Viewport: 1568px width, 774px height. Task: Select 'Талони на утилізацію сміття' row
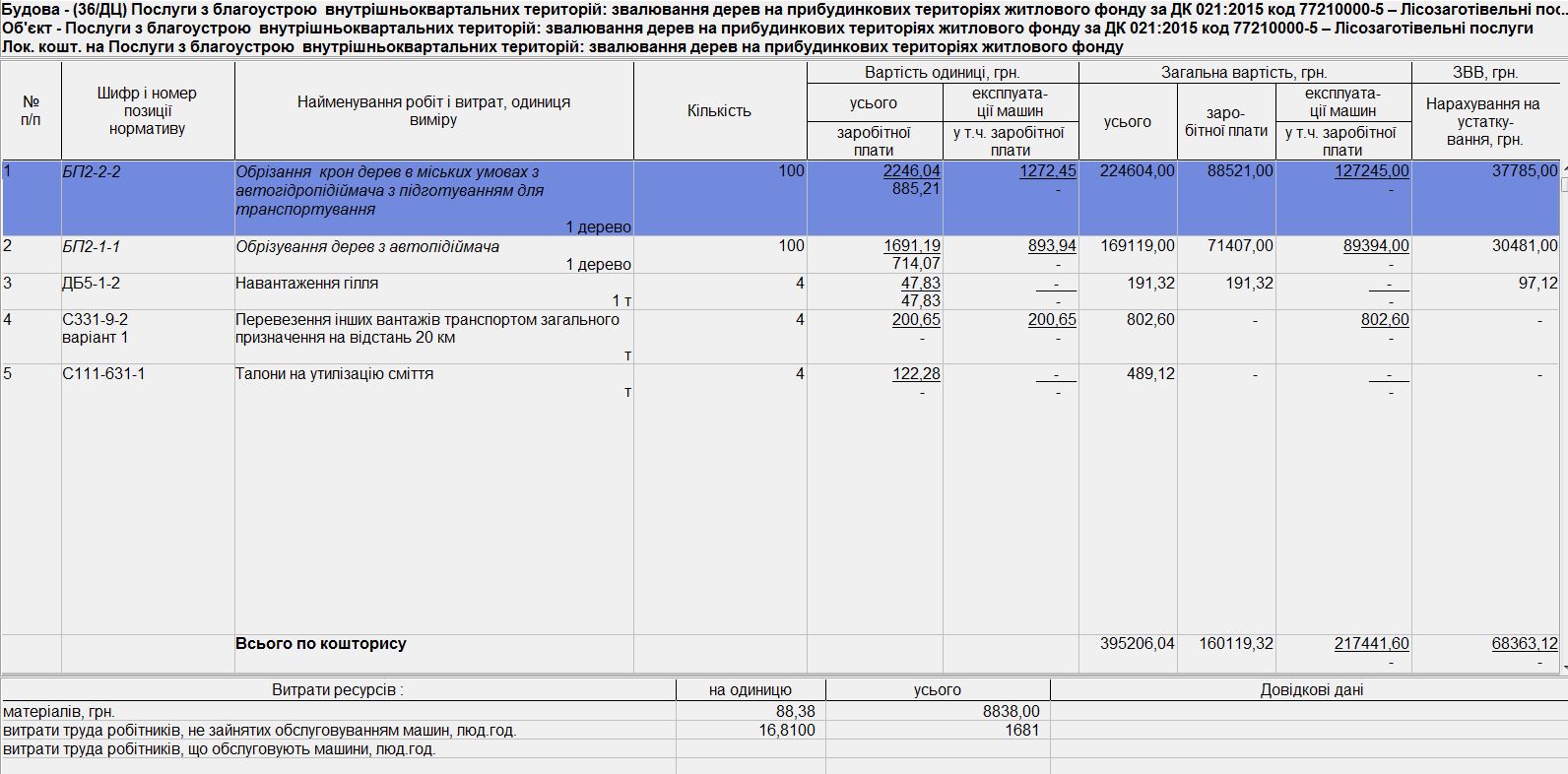tap(334, 374)
